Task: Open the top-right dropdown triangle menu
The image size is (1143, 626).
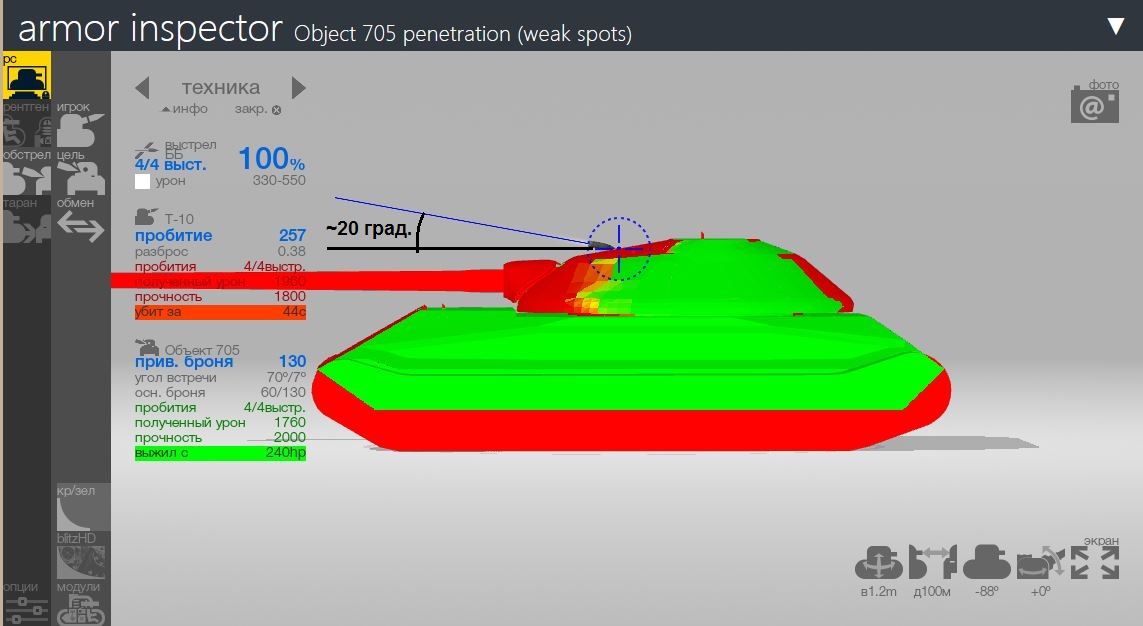Action: tap(1116, 26)
